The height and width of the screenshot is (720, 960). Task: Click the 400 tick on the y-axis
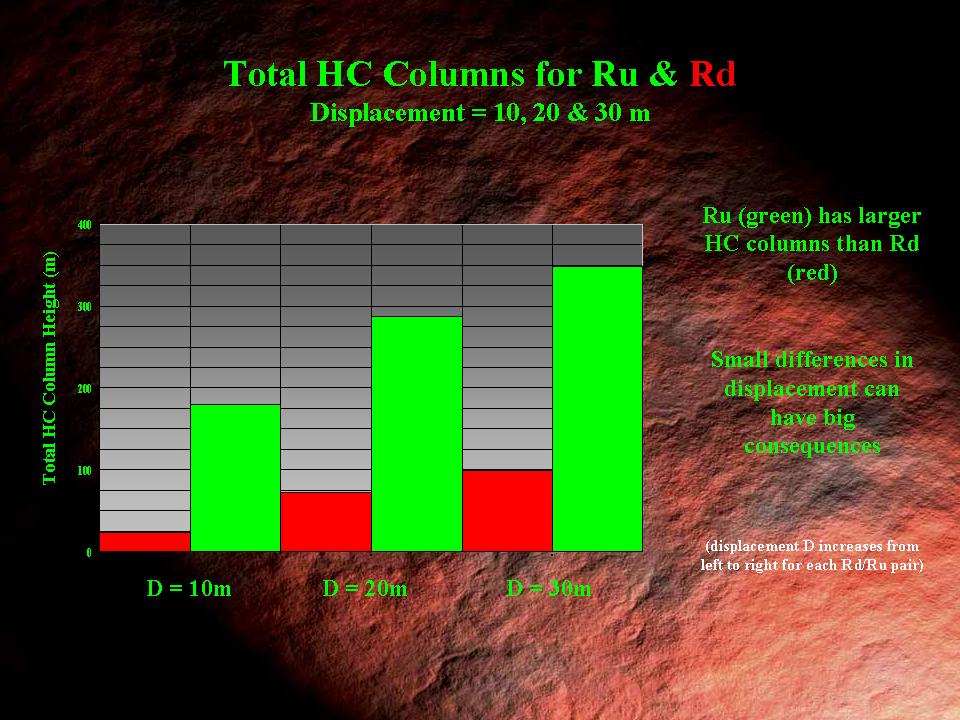tap(85, 225)
